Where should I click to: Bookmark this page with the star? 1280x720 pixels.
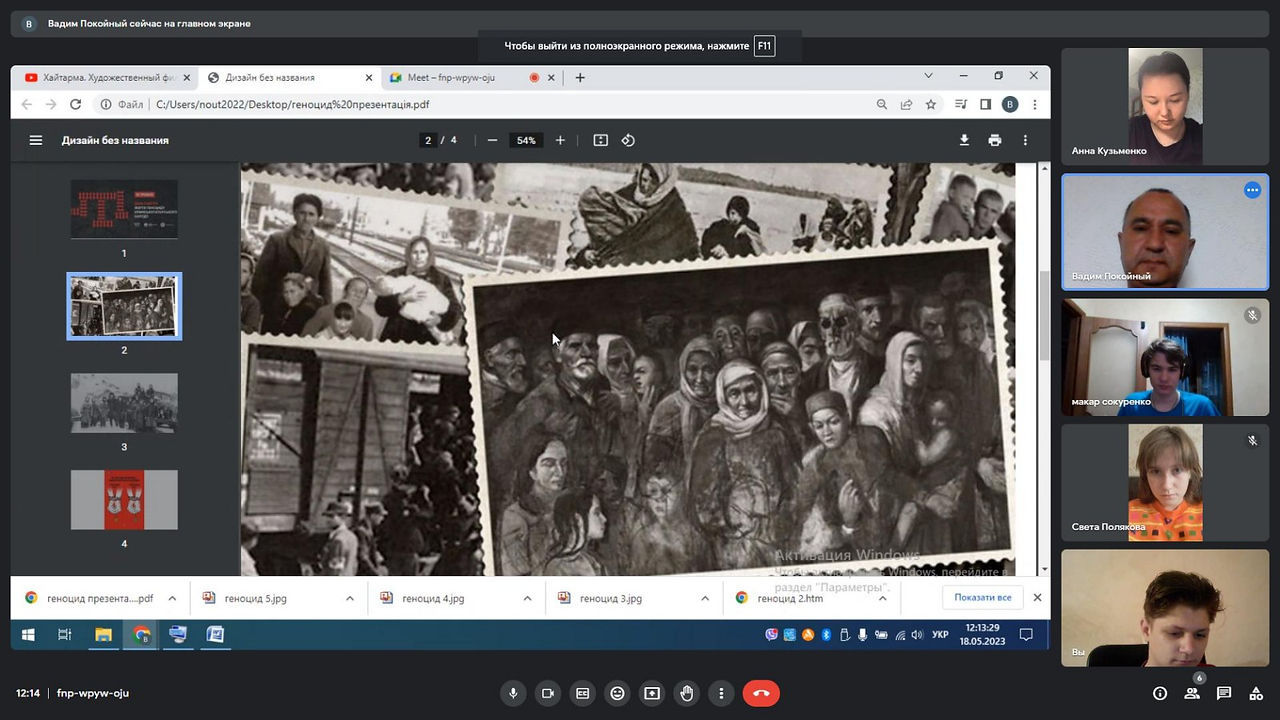click(930, 104)
